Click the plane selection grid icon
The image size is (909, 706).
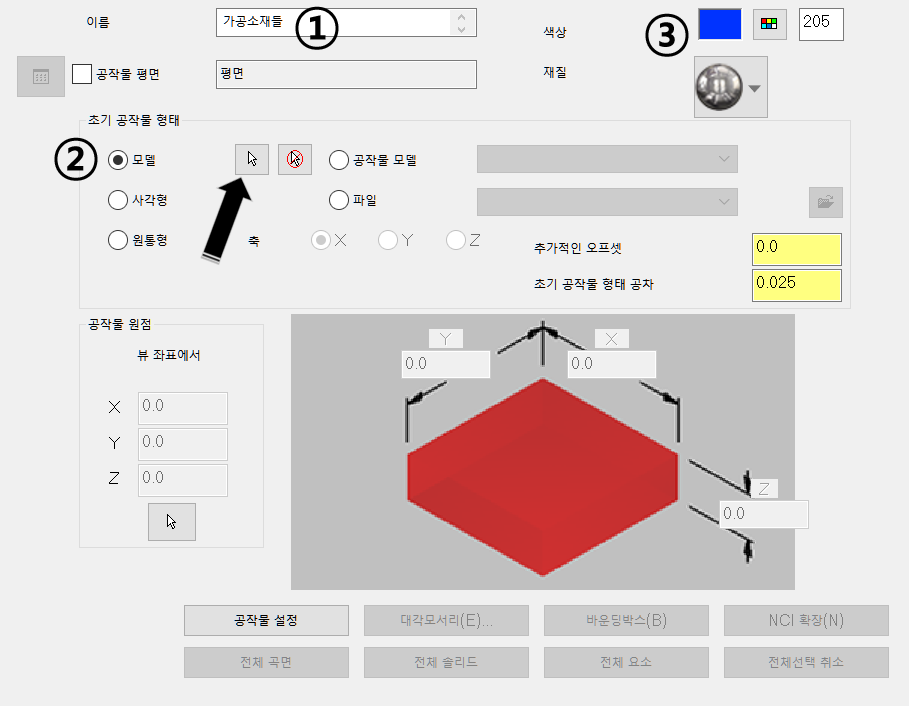[x=41, y=77]
